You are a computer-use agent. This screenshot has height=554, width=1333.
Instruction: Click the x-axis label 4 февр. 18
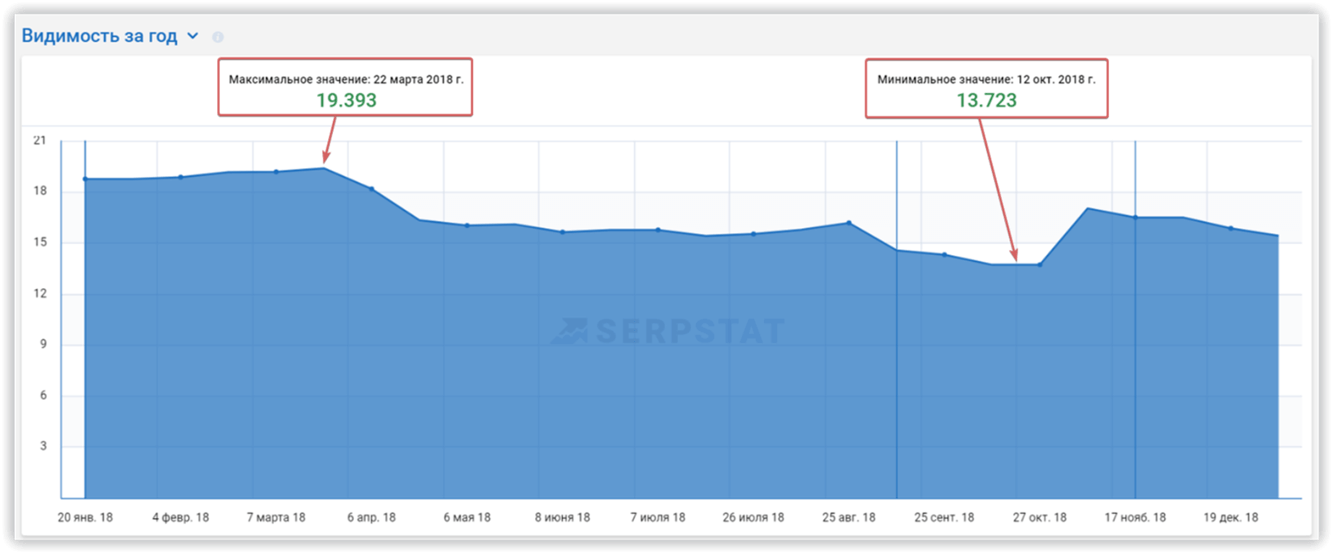pos(181,518)
